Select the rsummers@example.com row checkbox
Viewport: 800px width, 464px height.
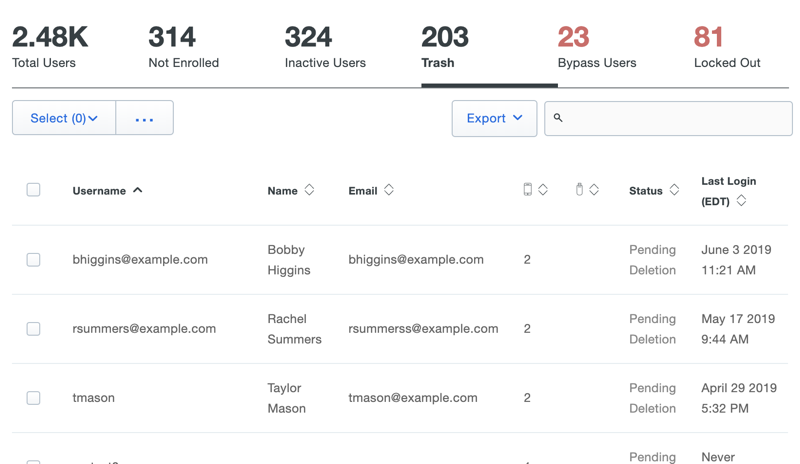click(x=33, y=329)
